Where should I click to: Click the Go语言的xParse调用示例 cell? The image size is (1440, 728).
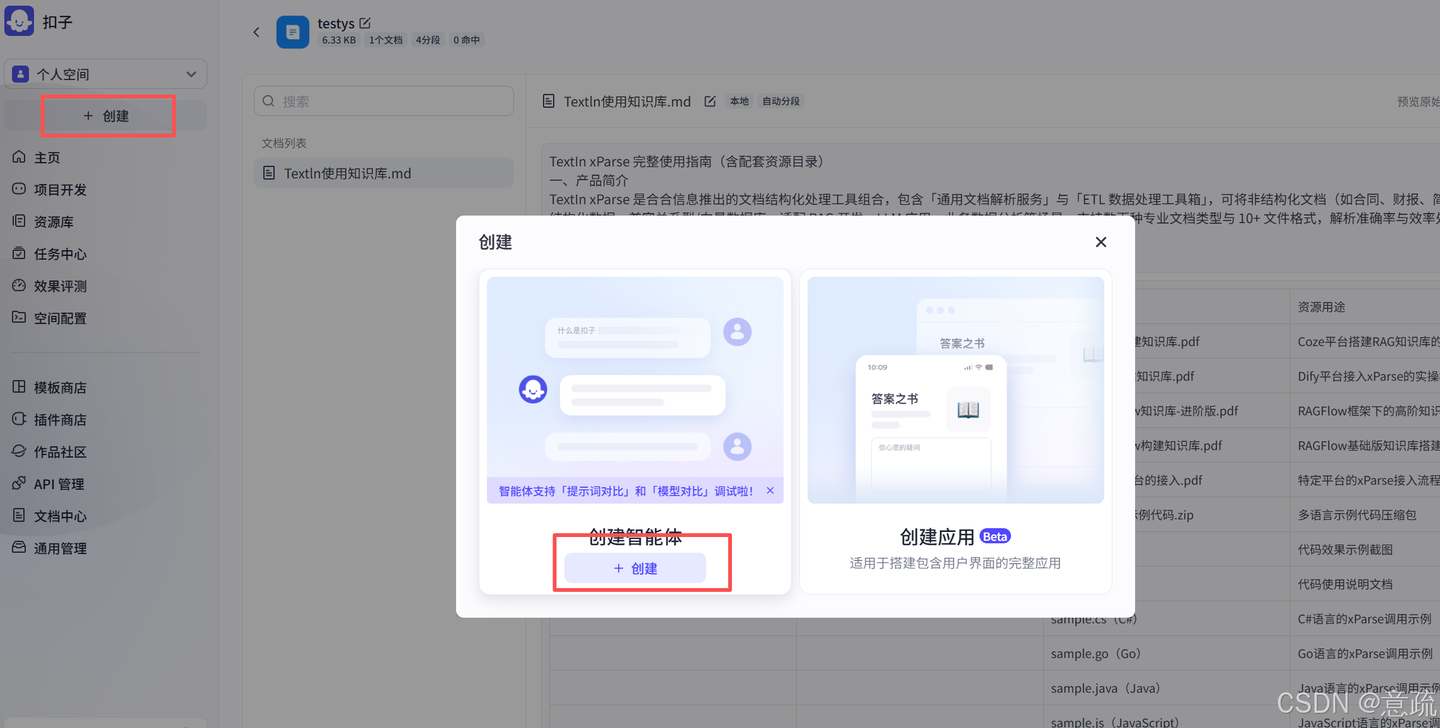(1365, 653)
